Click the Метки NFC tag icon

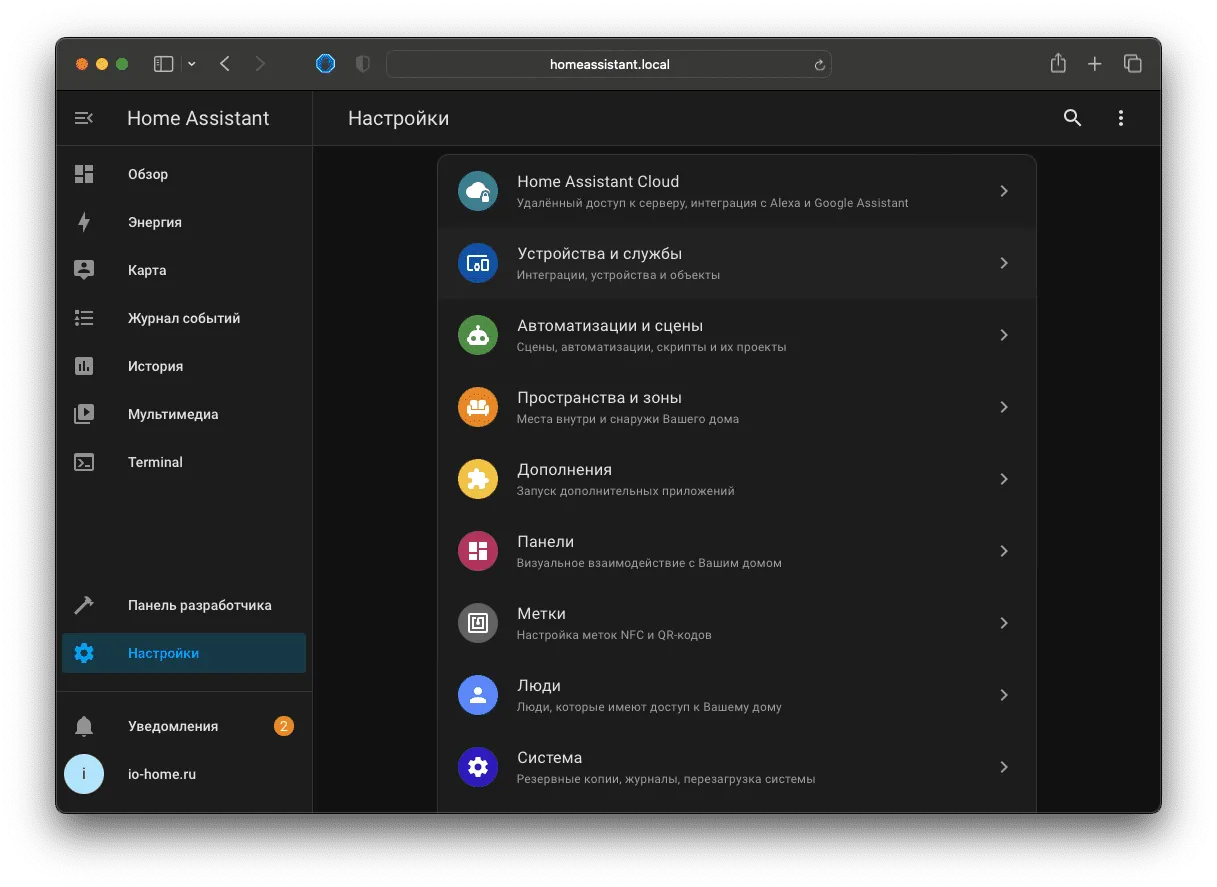pyautogui.click(x=478, y=623)
